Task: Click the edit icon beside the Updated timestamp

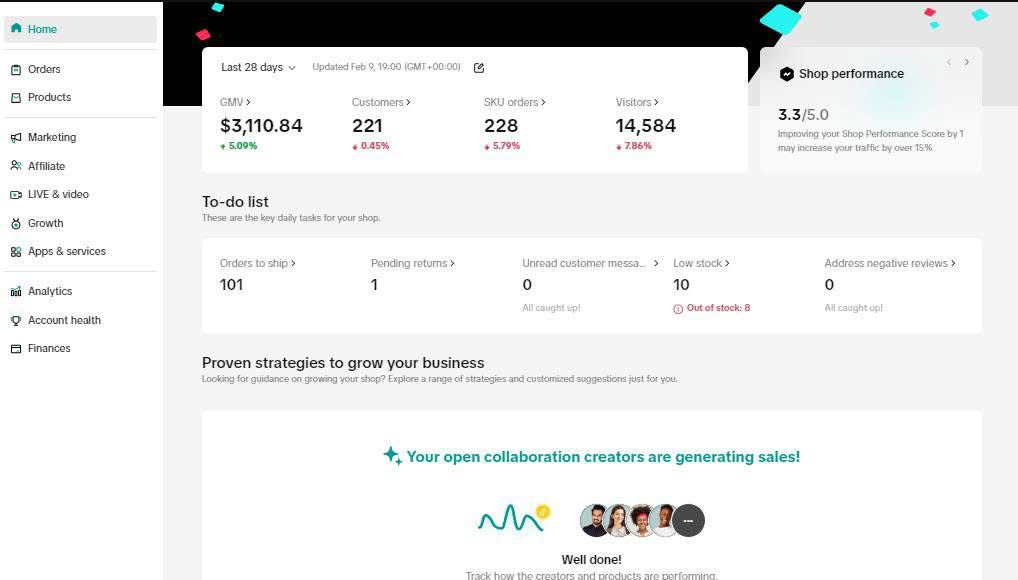Action: tap(479, 68)
